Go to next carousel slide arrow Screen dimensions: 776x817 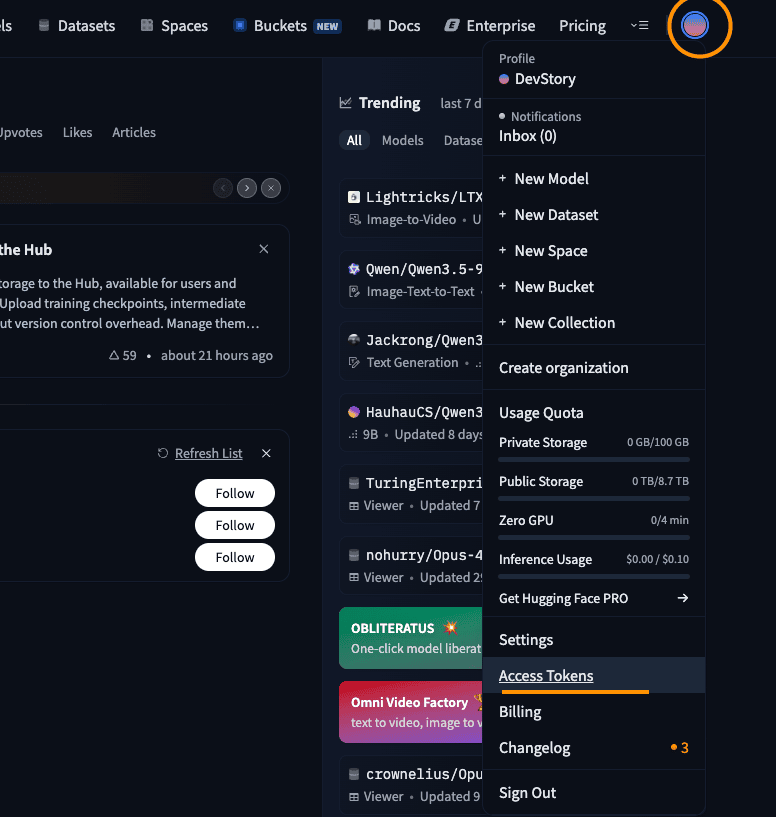[x=247, y=188]
